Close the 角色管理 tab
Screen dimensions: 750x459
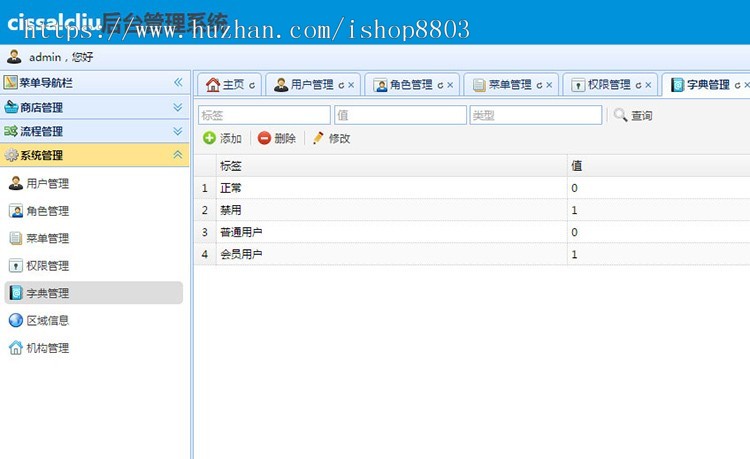[x=450, y=85]
